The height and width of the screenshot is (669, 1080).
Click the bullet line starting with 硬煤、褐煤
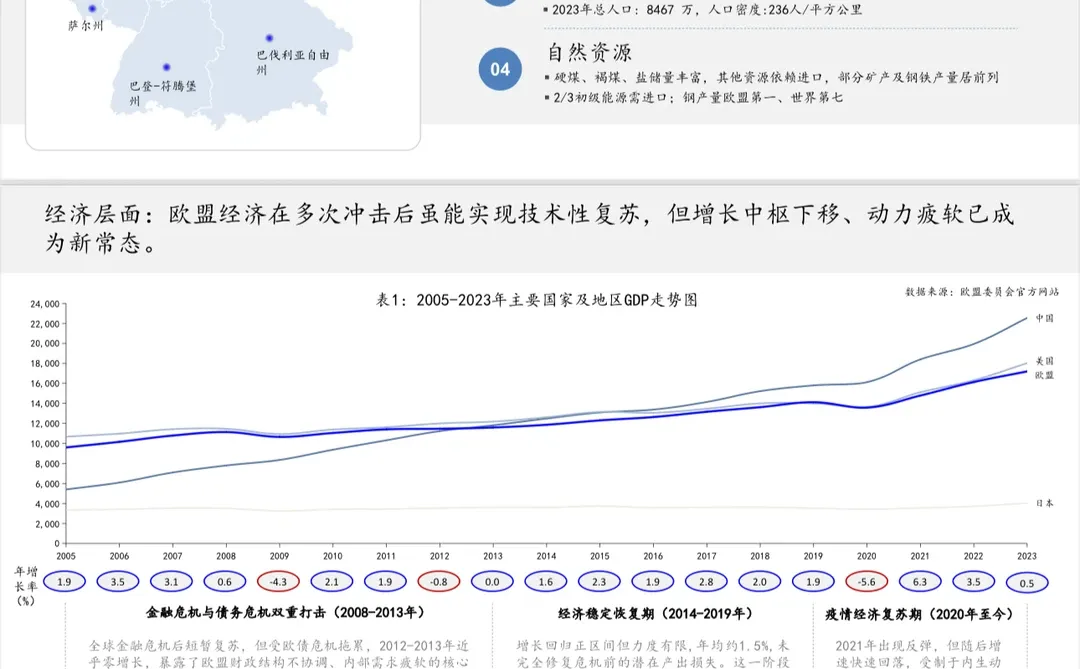[771, 77]
